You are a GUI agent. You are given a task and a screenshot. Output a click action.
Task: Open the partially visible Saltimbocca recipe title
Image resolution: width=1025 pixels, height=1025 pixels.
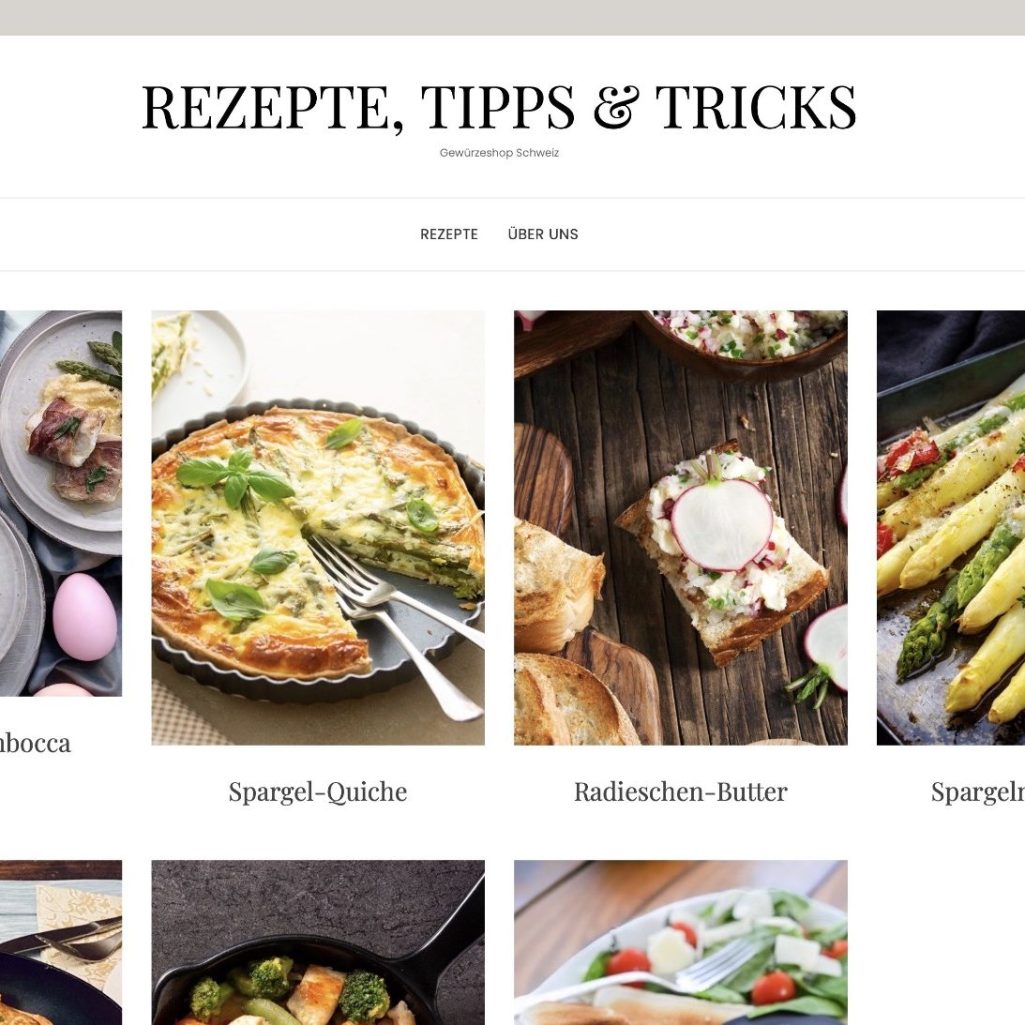(x=35, y=743)
